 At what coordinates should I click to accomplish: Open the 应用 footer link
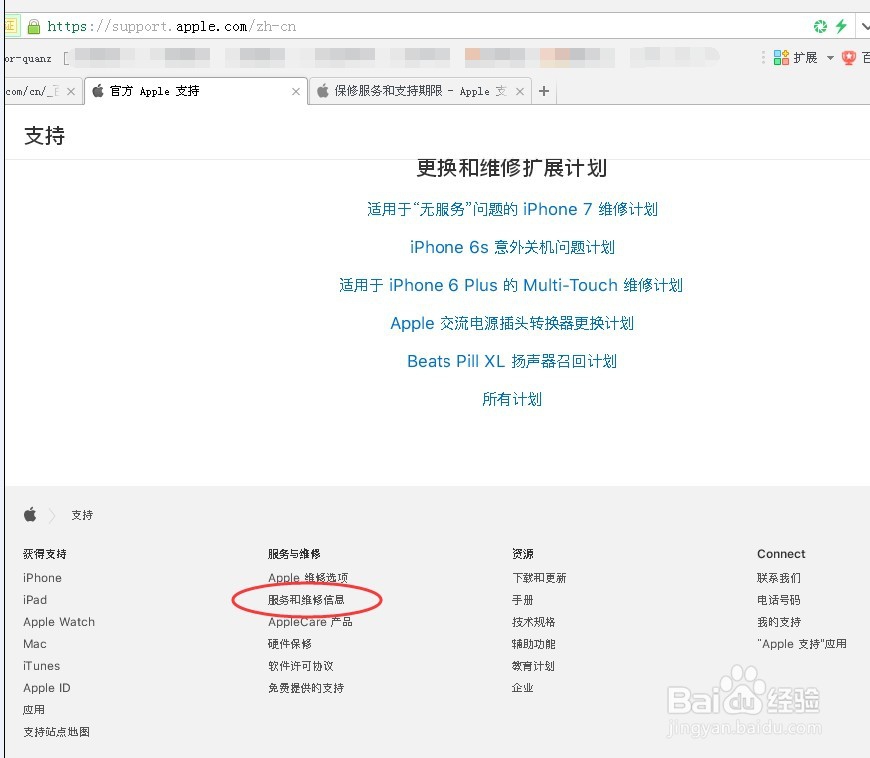point(34,710)
